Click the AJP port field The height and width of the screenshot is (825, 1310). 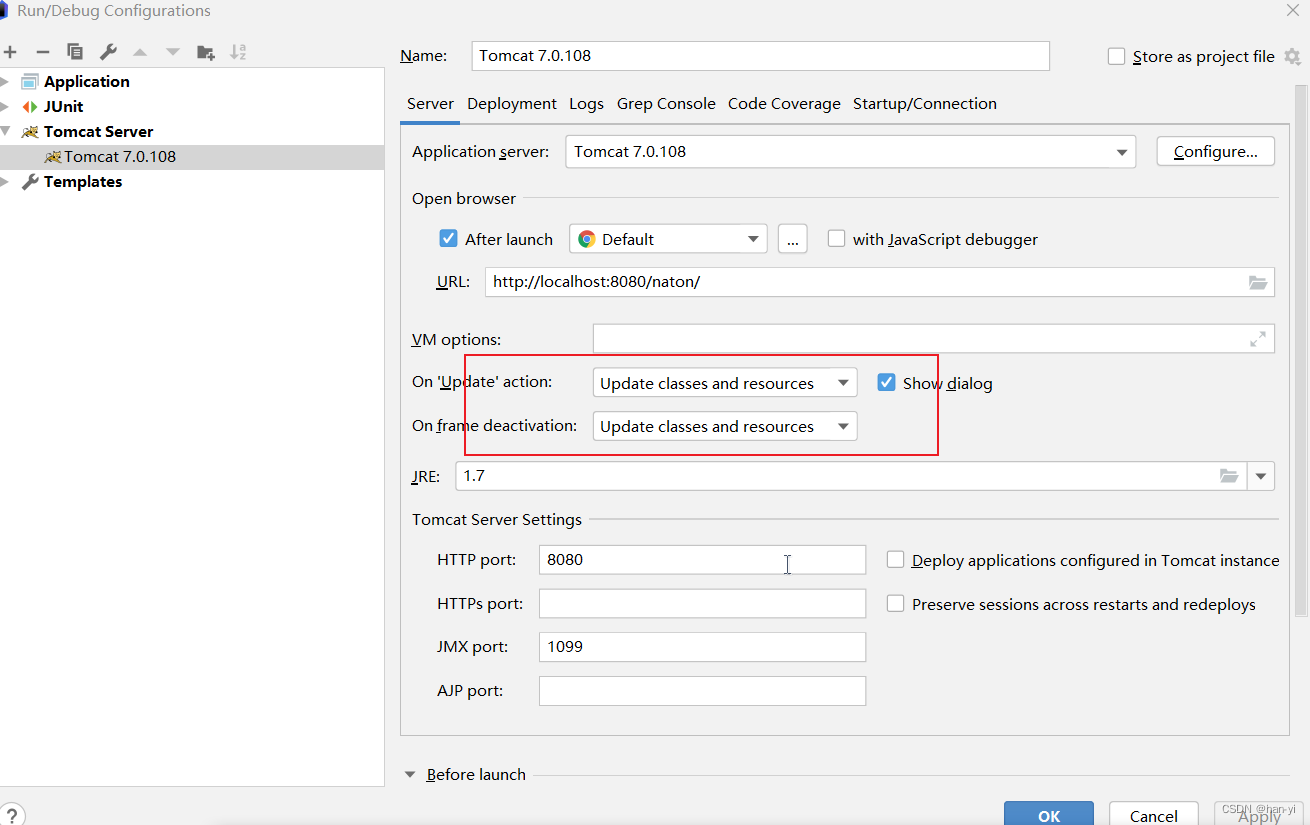702,691
